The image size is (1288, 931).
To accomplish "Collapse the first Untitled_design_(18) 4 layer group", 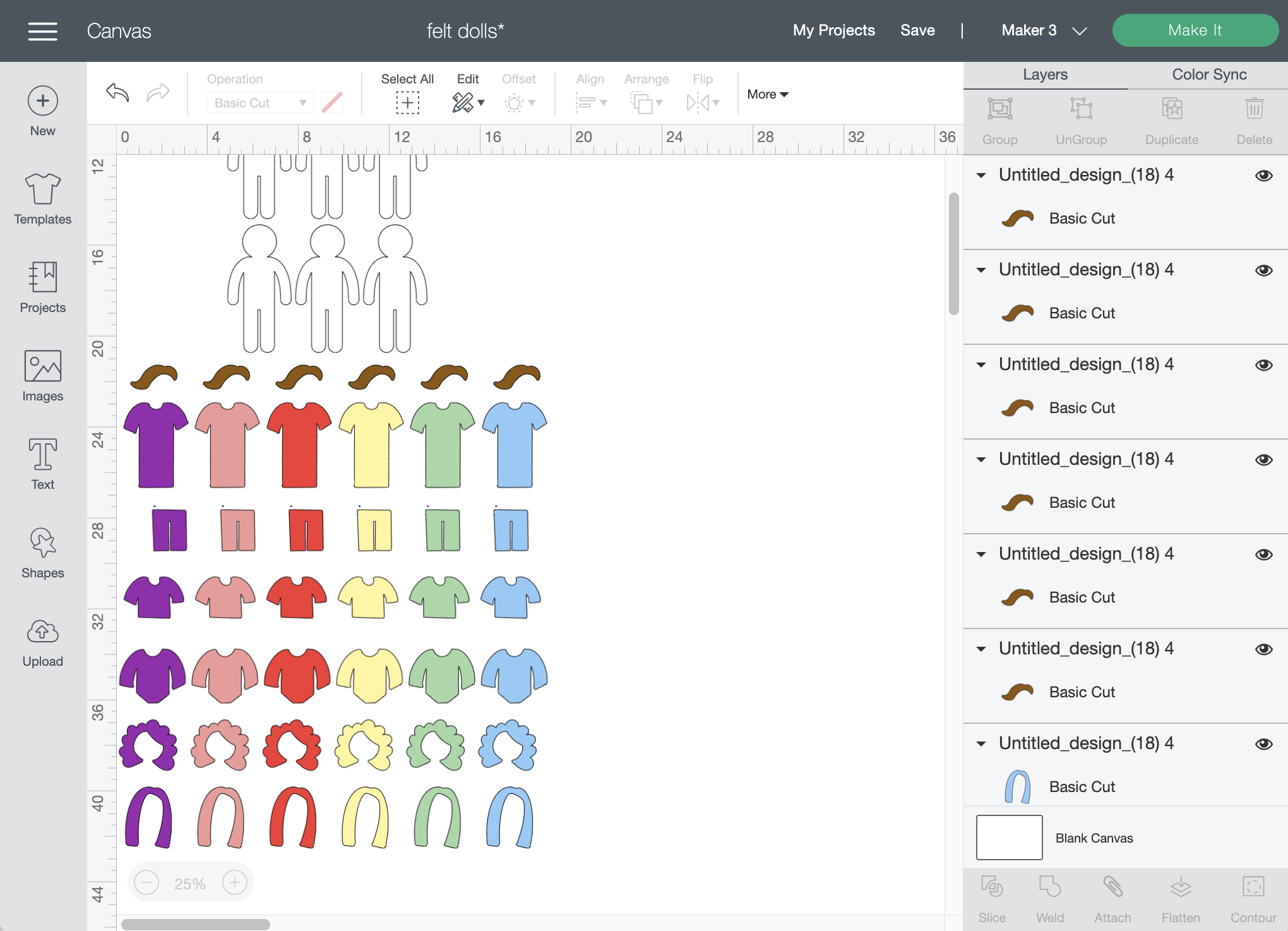I will 981,176.
